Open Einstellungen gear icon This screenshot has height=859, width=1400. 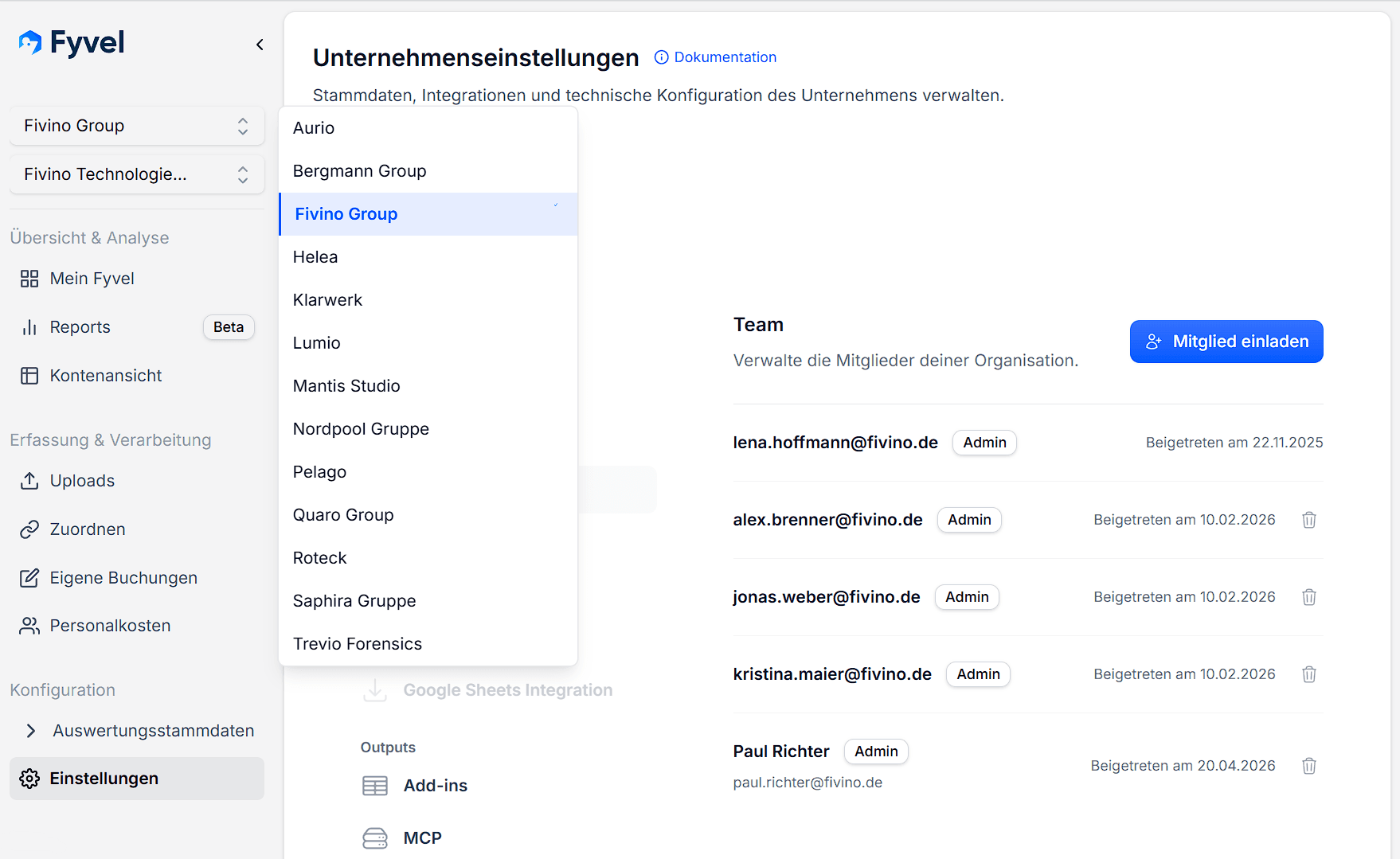pos(29,779)
